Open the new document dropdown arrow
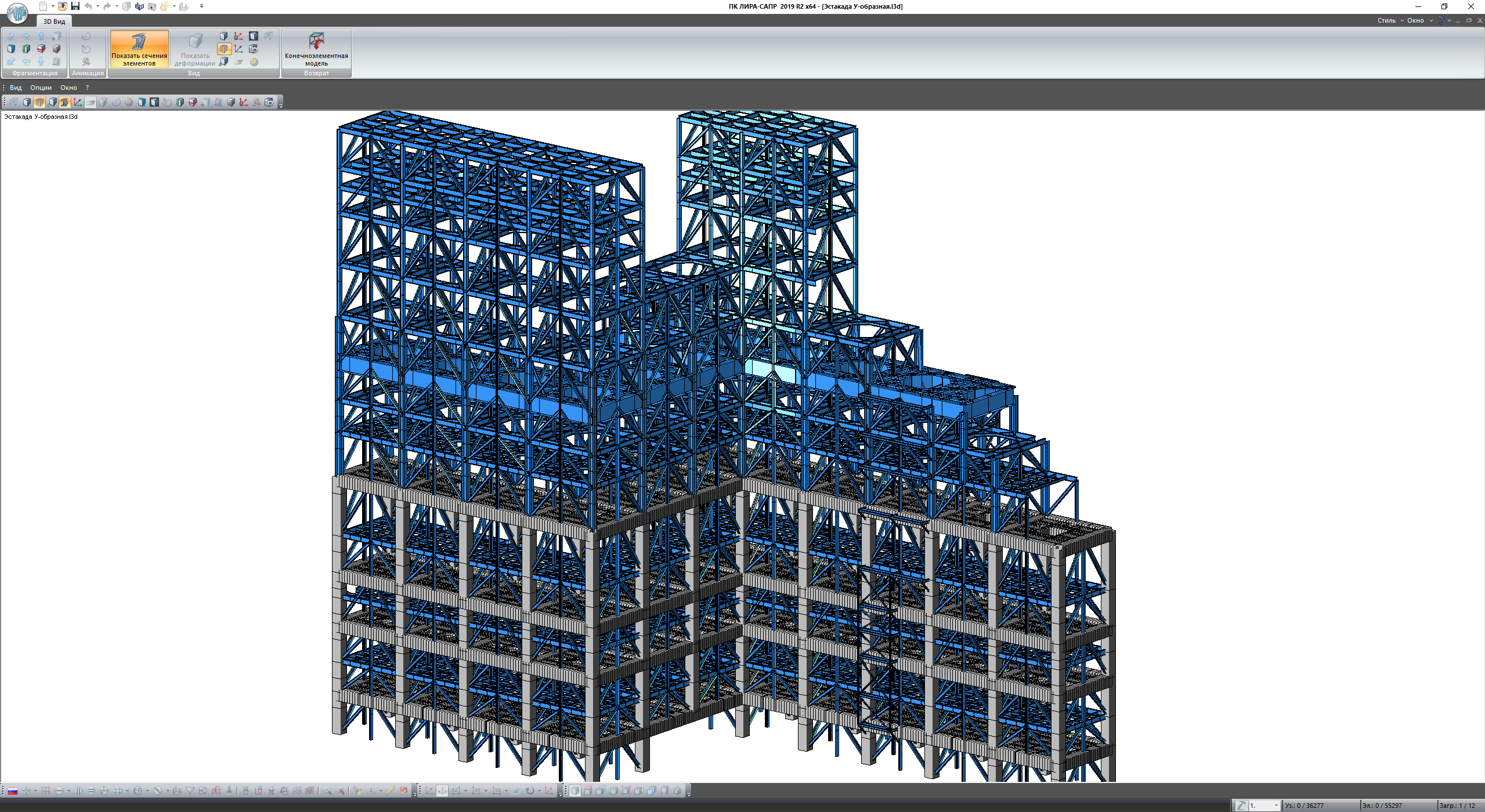This screenshot has height=812, width=1485. point(53,6)
